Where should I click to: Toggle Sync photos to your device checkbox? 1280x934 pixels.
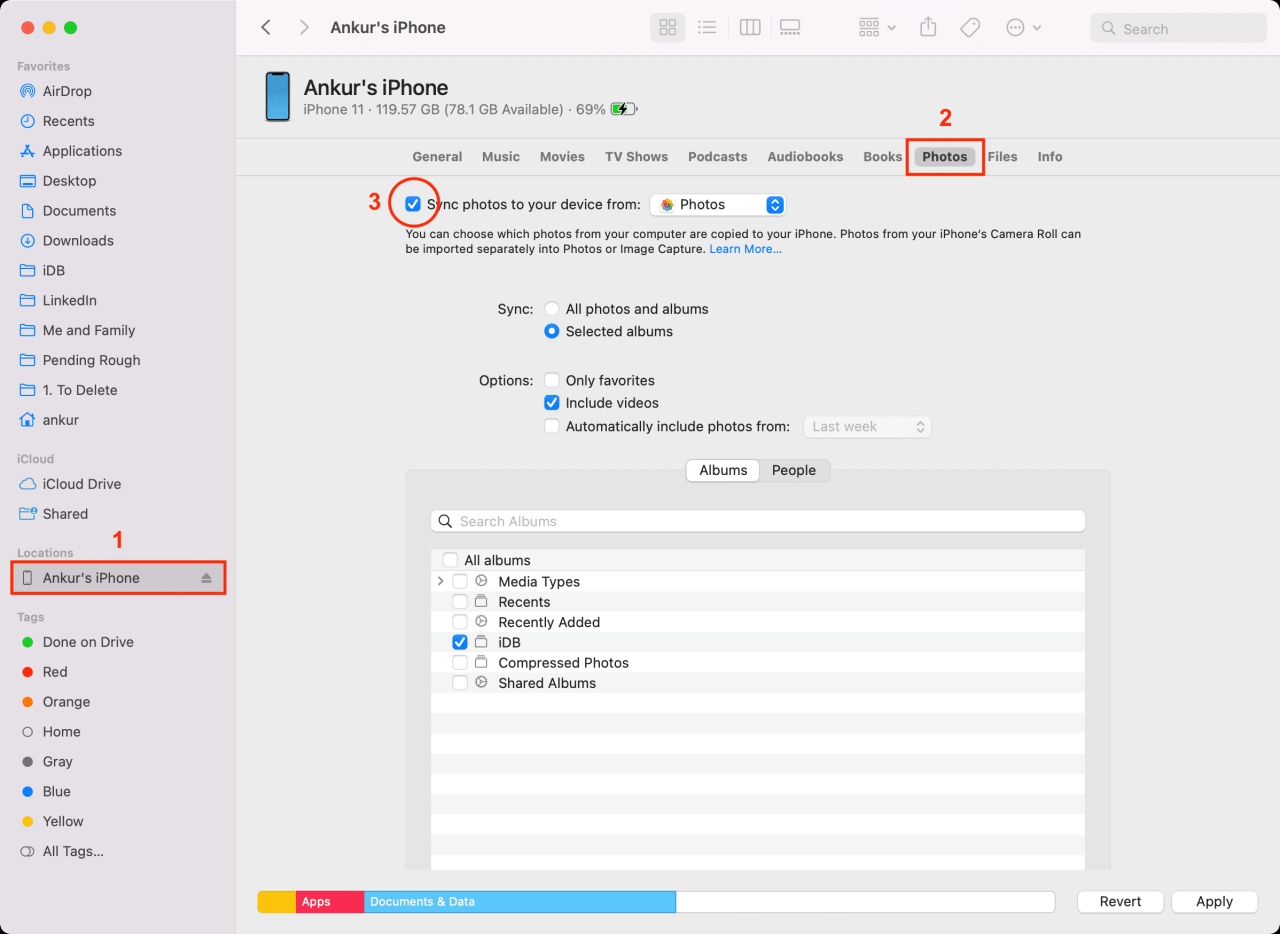pyautogui.click(x=413, y=204)
